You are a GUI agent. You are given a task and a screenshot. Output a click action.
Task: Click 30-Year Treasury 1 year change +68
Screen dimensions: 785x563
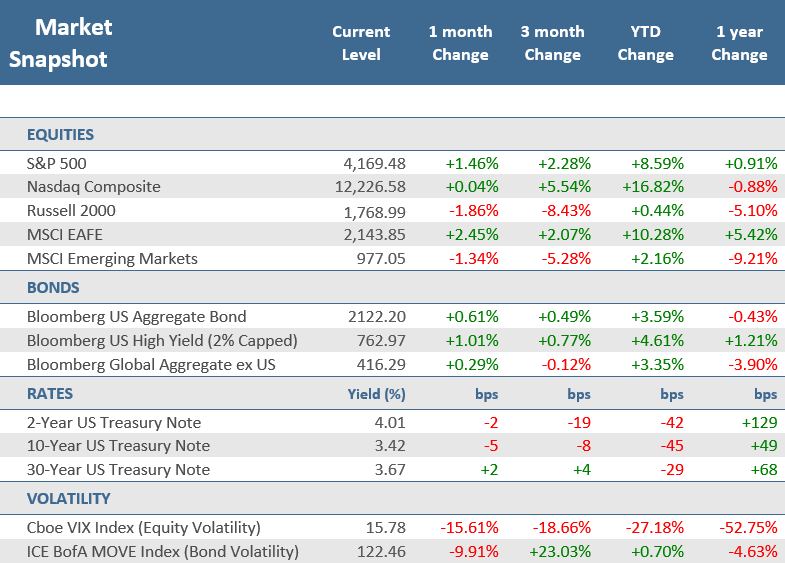[x=764, y=470]
